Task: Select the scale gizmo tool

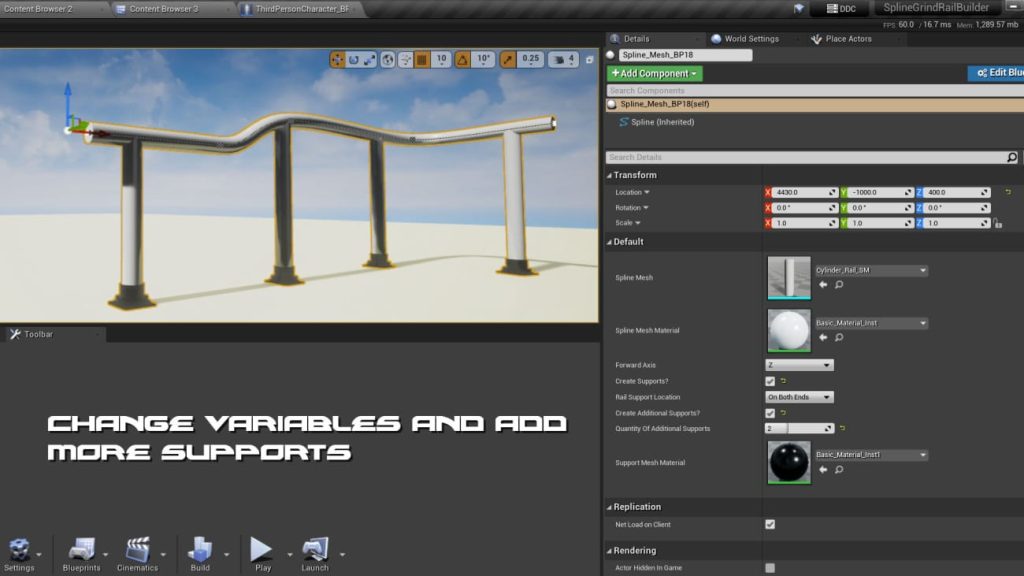Action: (370, 59)
